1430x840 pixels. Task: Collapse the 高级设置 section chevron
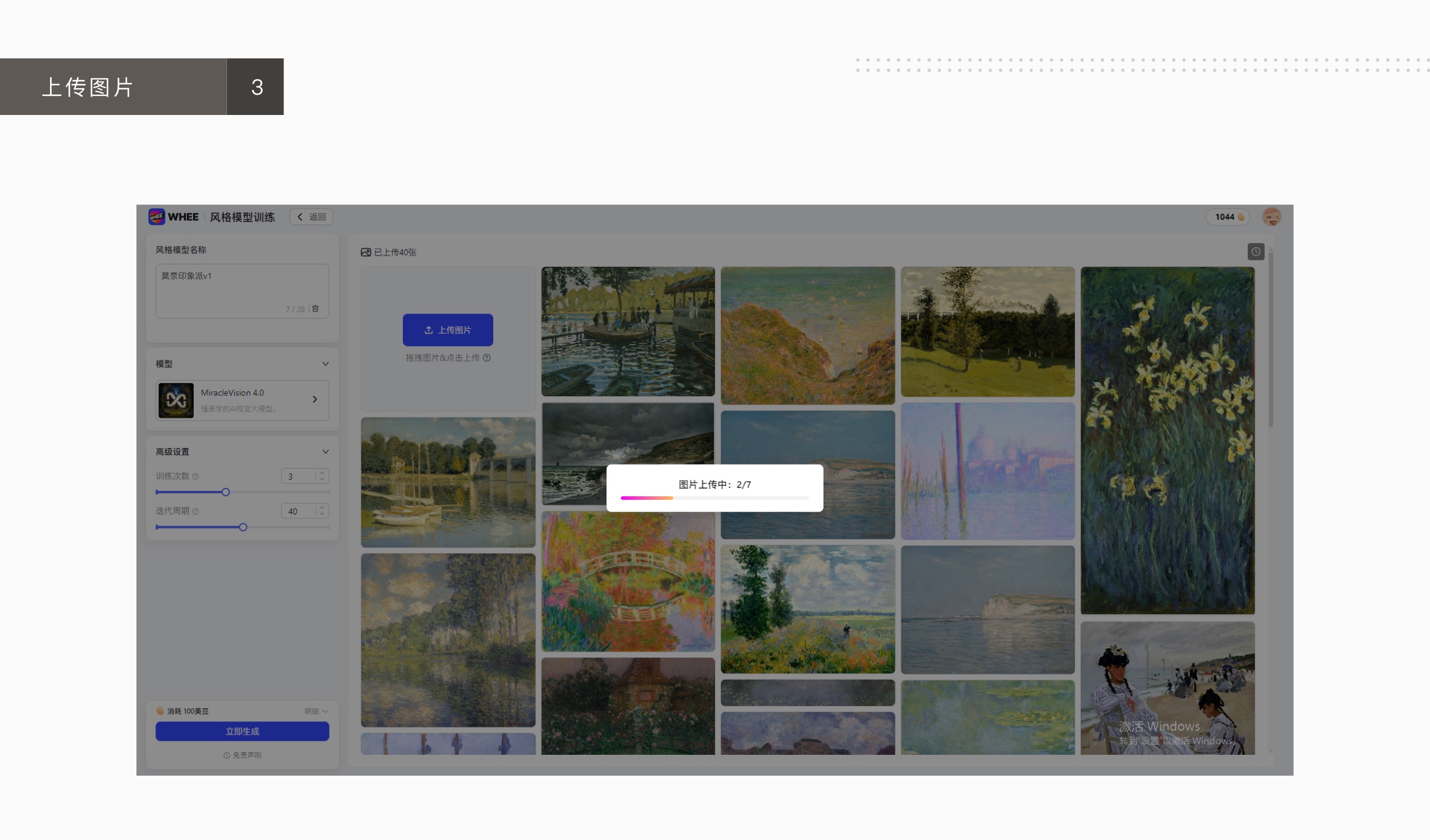click(x=325, y=452)
